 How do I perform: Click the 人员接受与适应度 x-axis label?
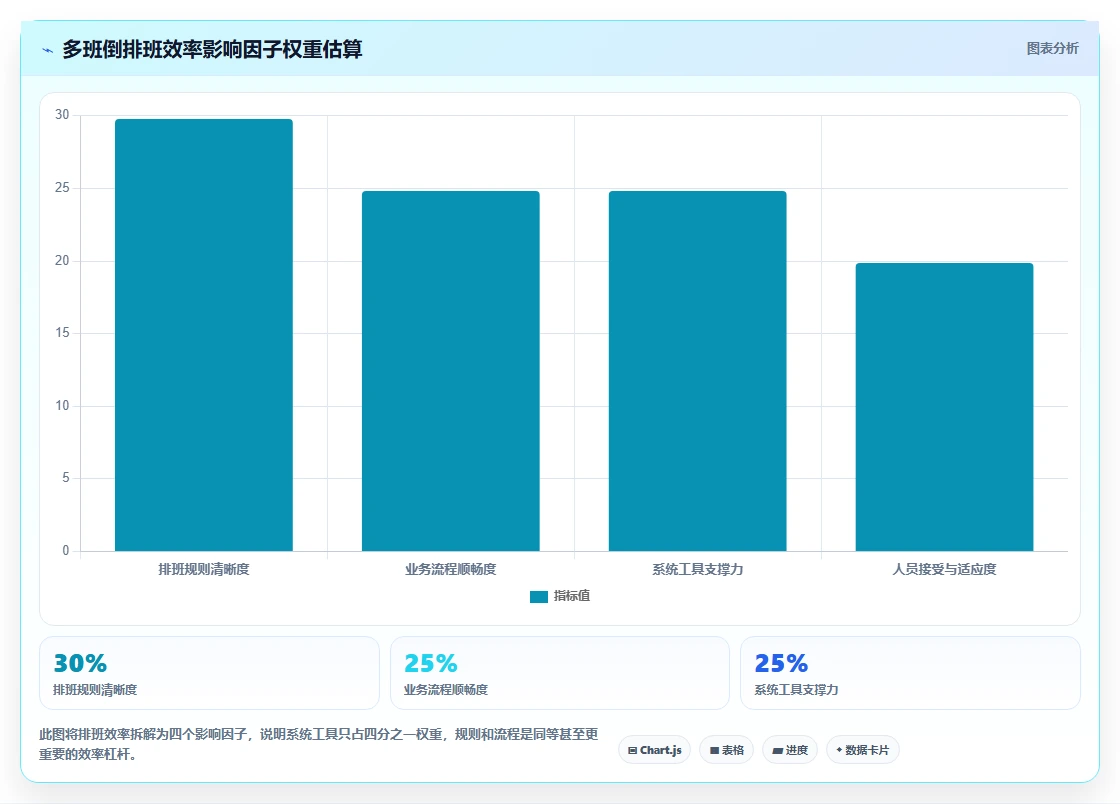[944, 569]
